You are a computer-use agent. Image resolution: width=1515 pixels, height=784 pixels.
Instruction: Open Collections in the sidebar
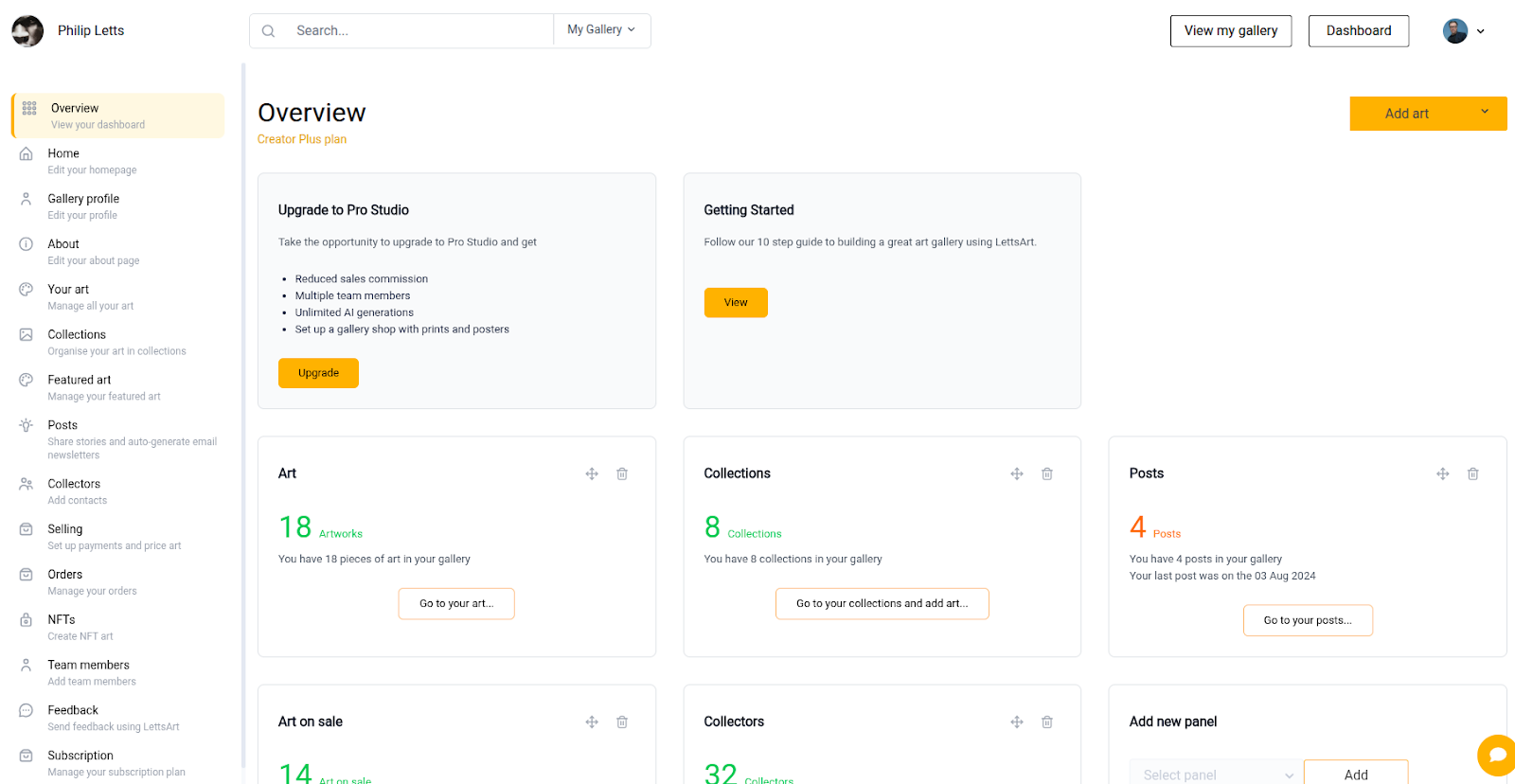coord(77,334)
